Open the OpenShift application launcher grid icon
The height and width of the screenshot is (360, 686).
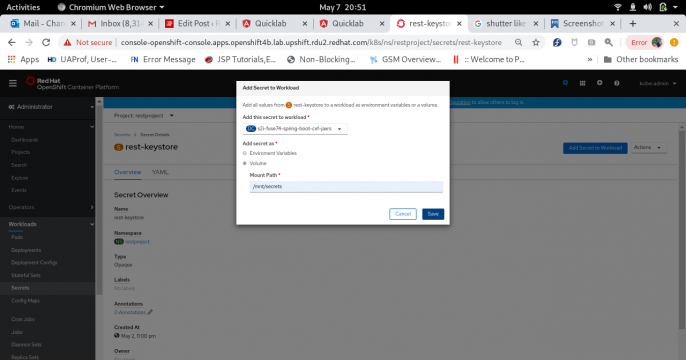[582, 83]
